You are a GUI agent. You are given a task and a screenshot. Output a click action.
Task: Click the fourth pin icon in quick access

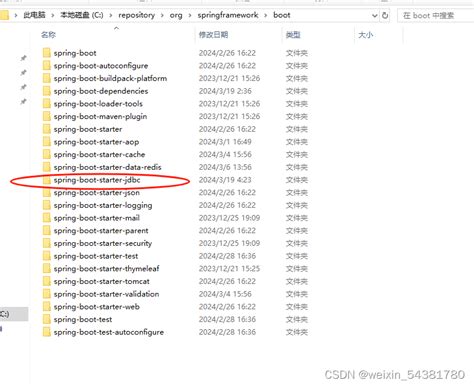click(x=23, y=101)
